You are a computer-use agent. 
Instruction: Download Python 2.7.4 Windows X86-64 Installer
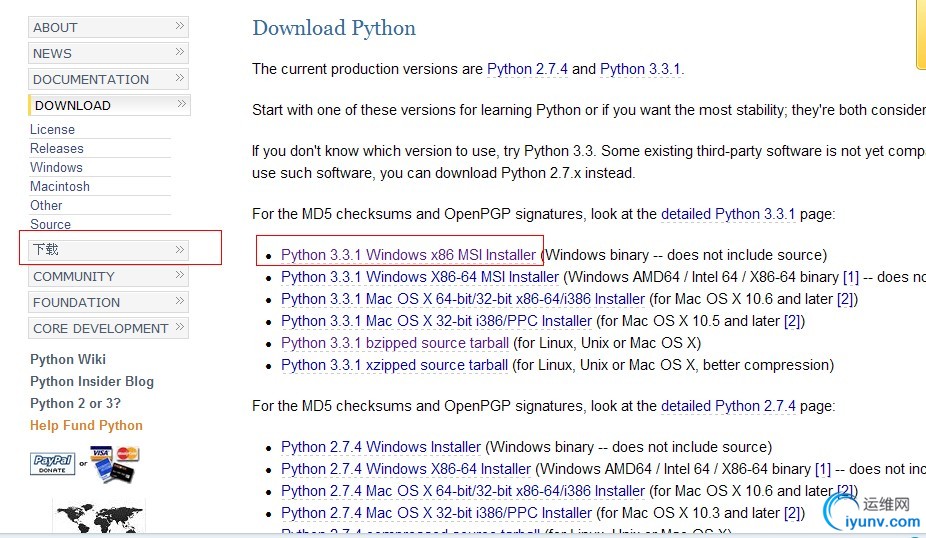click(406, 469)
